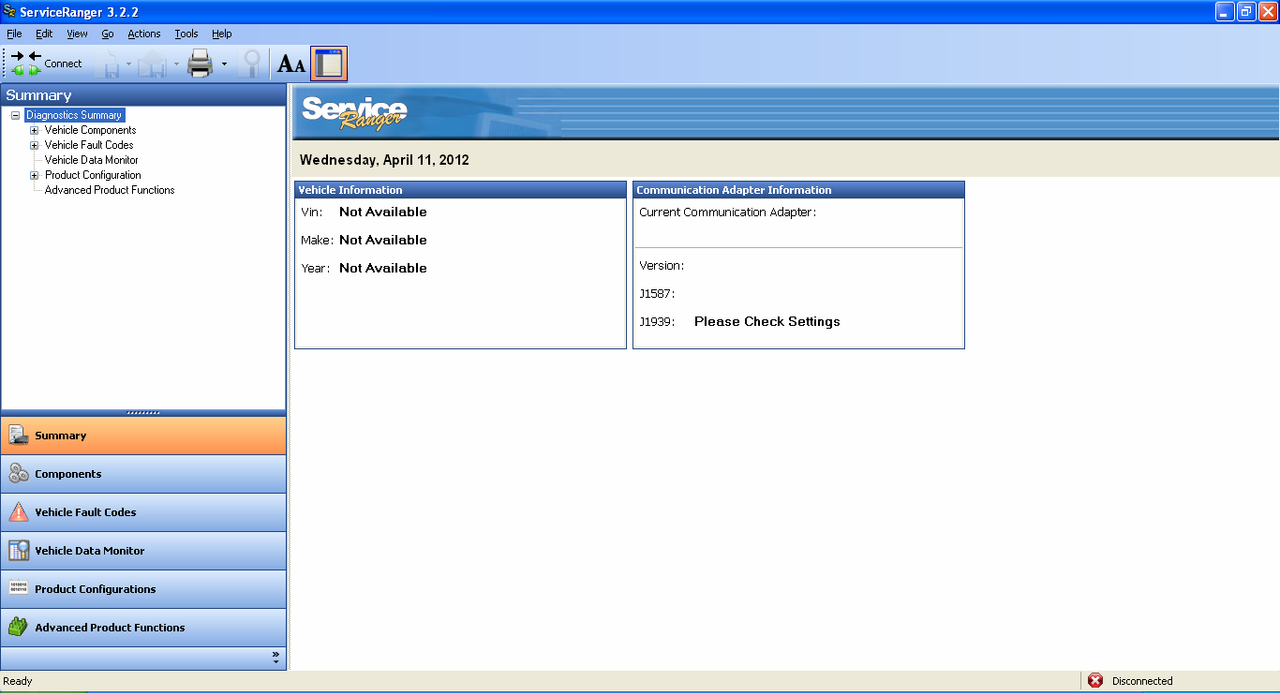Click the Current Communication Adapter label
The width and height of the screenshot is (1280, 693).
tap(728, 212)
